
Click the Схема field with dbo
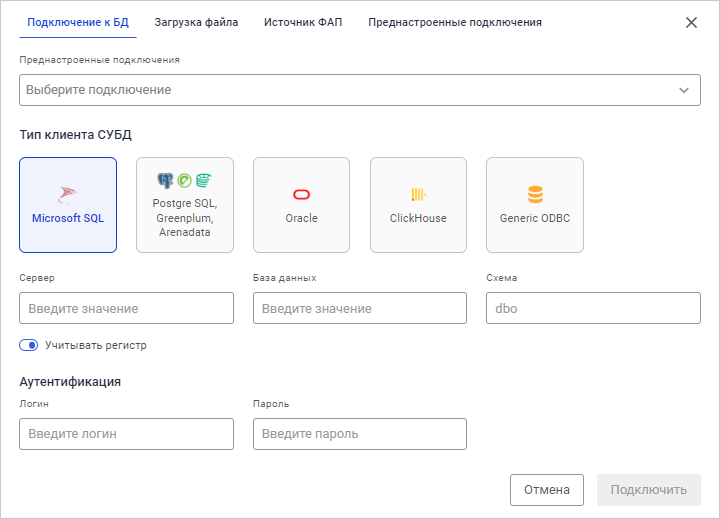click(593, 308)
